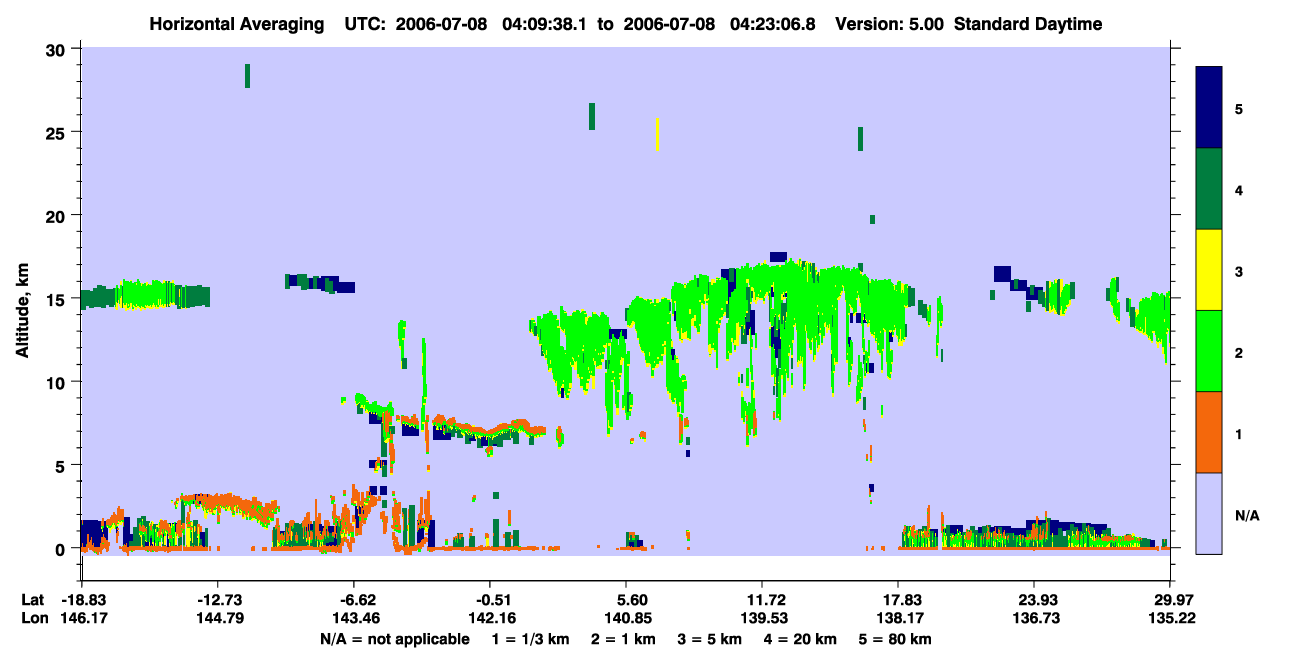Click longitude value 143.46
The width and height of the screenshot is (1300, 667).
(354, 618)
